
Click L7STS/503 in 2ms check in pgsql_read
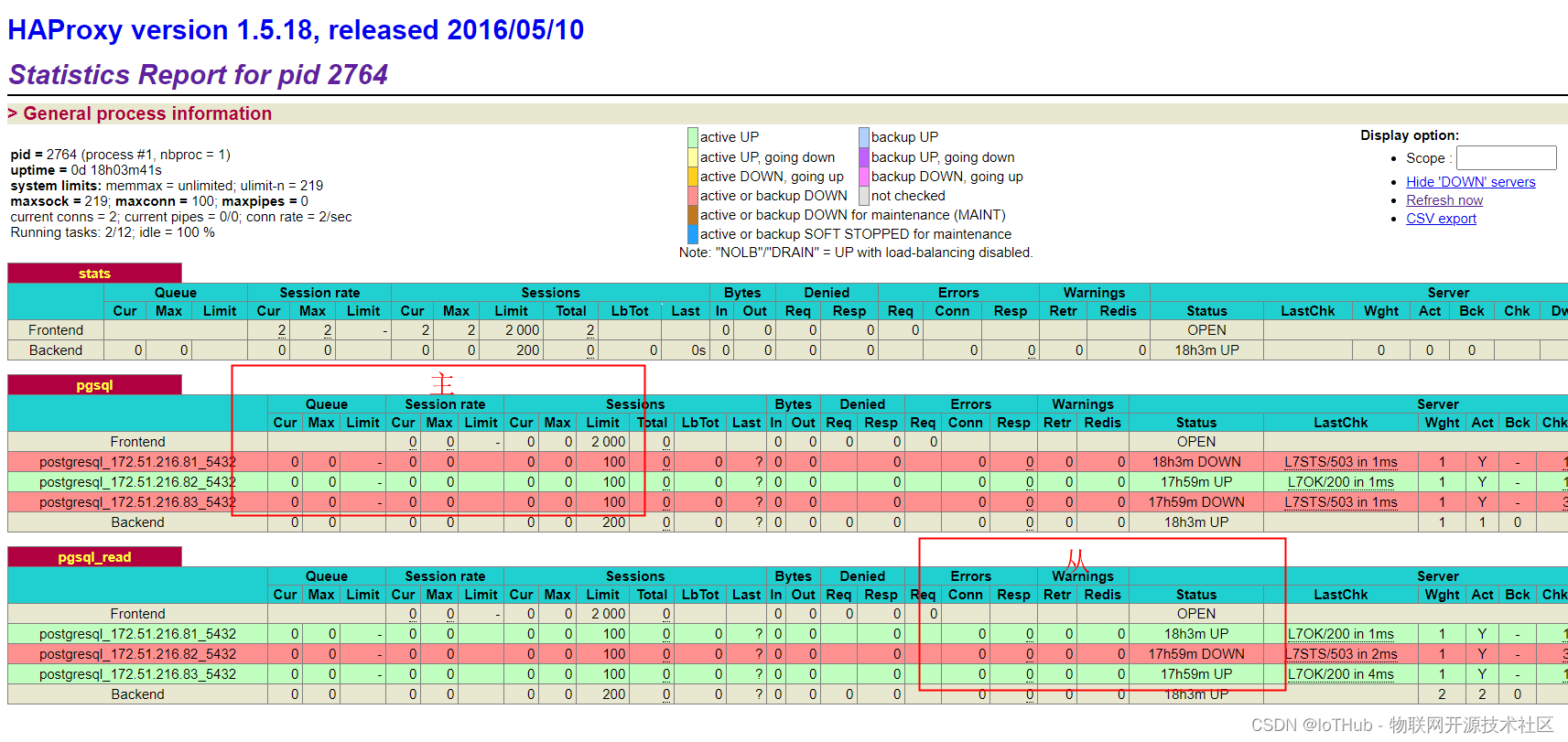coord(1340,654)
